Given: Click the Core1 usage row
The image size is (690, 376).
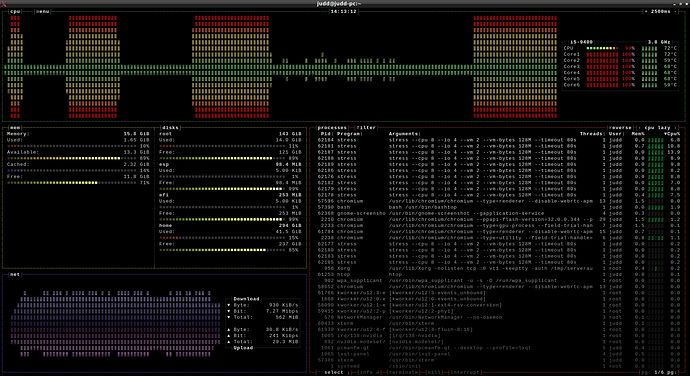Looking at the screenshot, I should 620,54.
